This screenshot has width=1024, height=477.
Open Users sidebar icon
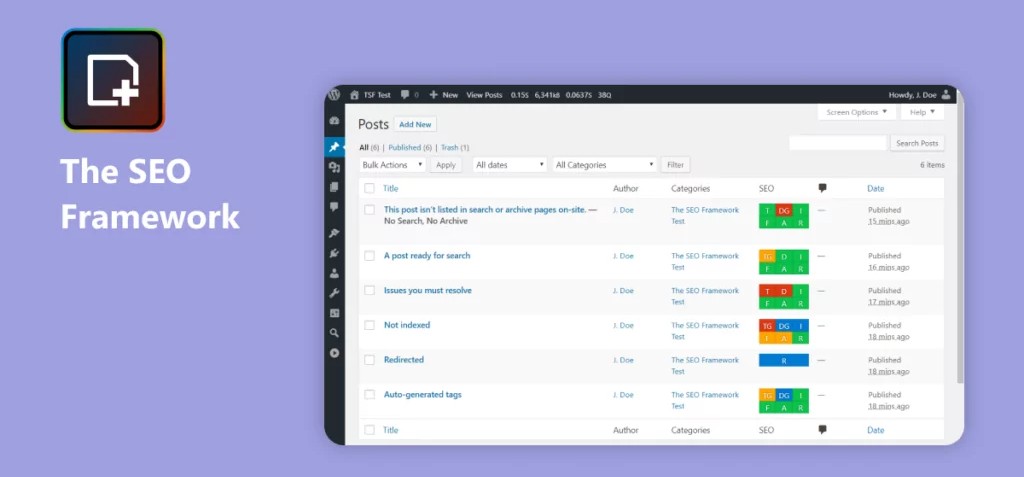point(334,273)
